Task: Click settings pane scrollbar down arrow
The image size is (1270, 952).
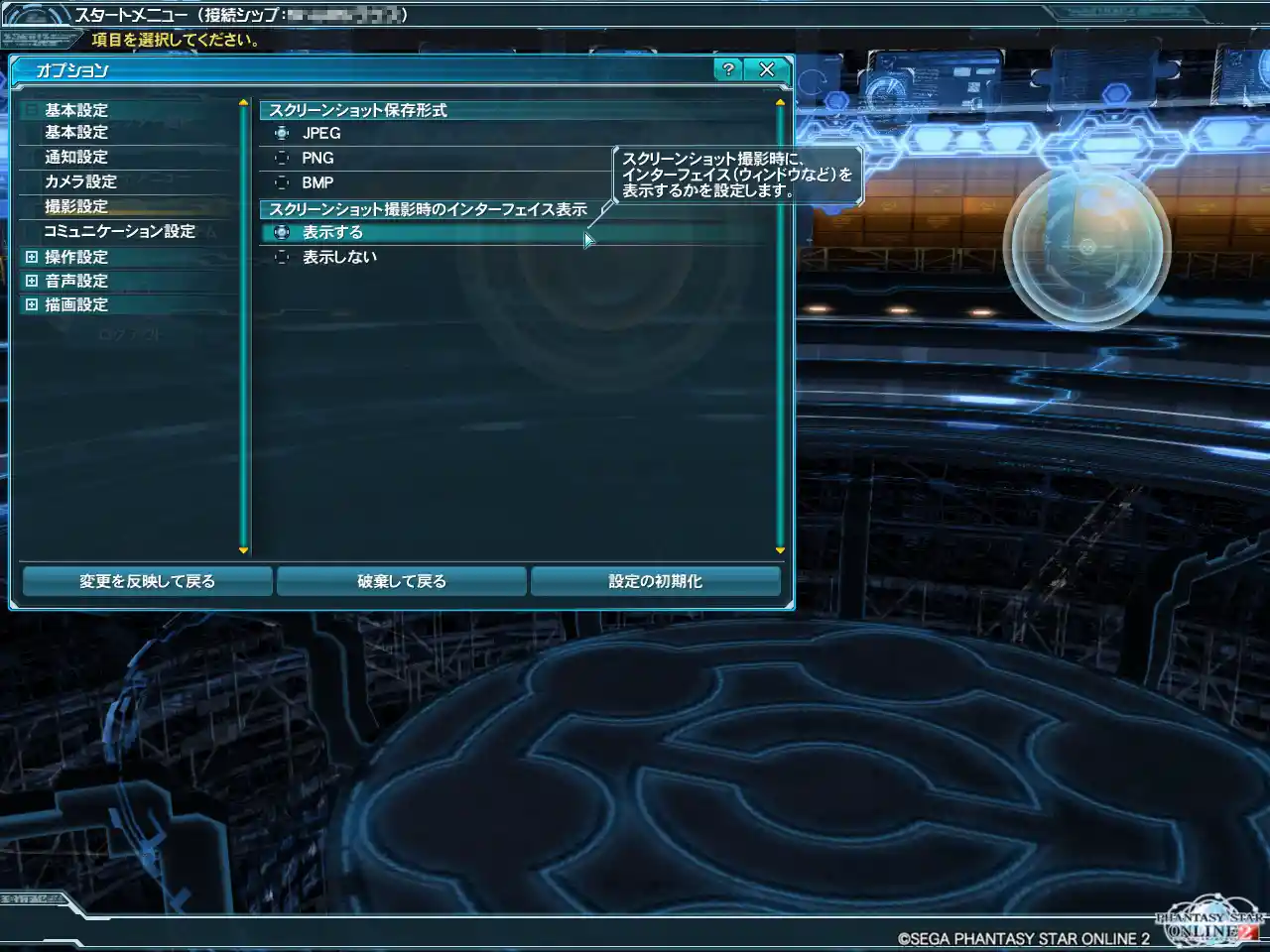Action: click(x=780, y=550)
